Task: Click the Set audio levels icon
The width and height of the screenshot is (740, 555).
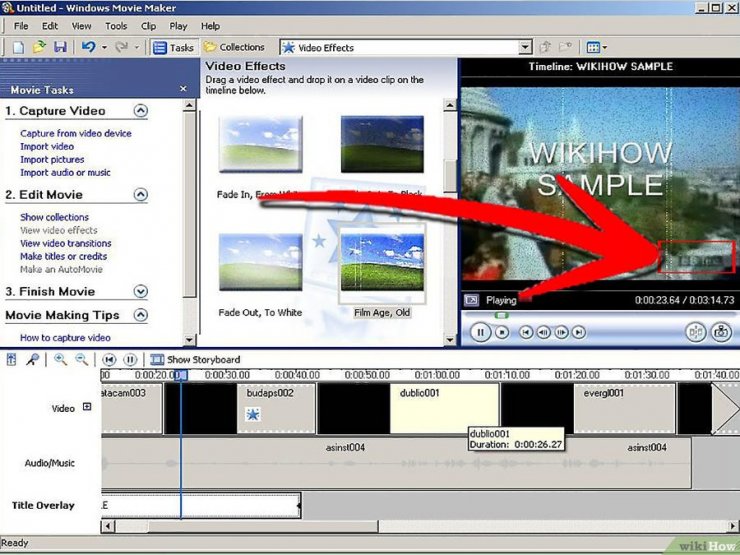Action: click(x=11, y=360)
